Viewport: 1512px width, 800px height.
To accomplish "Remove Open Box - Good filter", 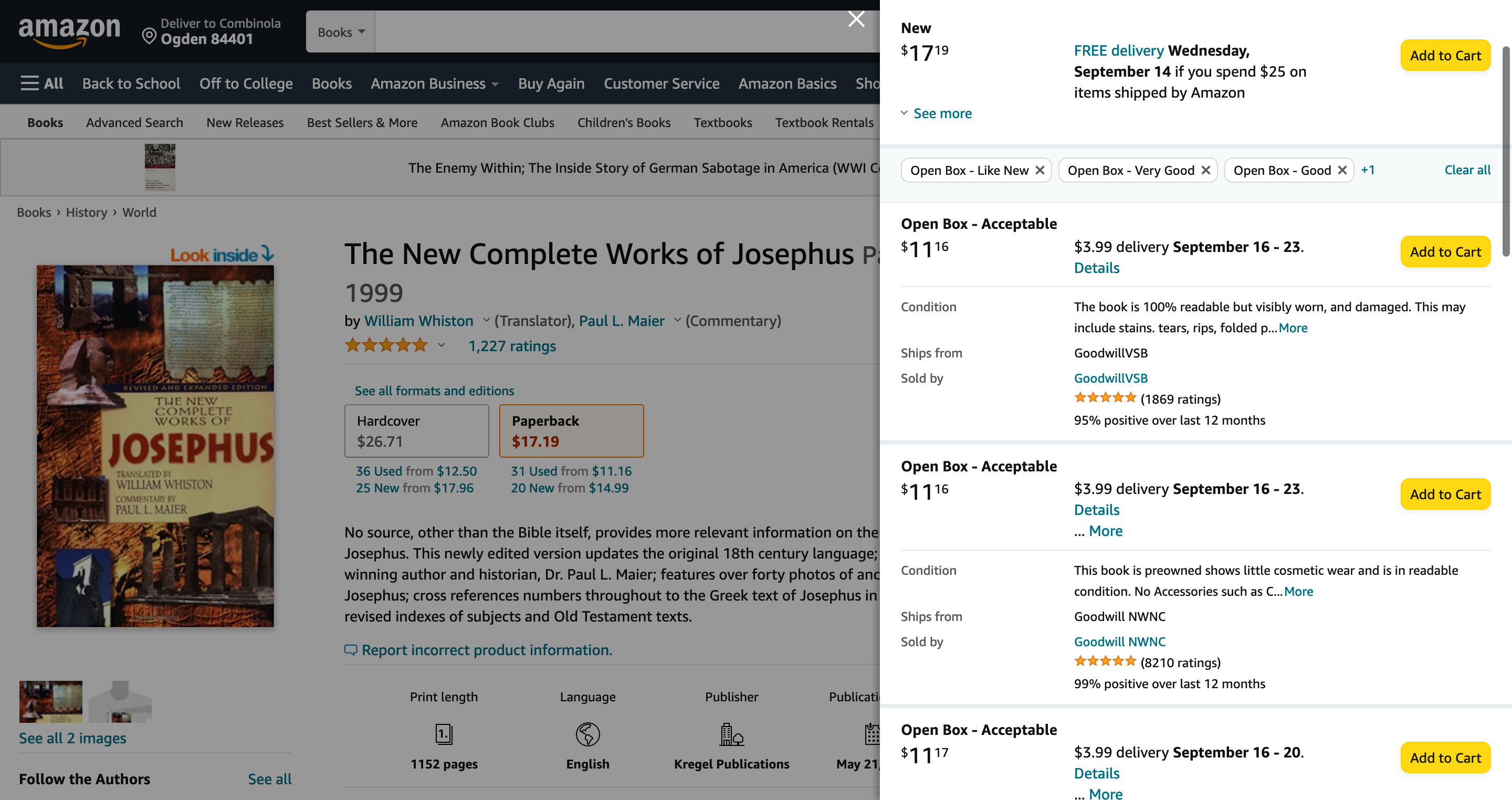I will point(1342,170).
